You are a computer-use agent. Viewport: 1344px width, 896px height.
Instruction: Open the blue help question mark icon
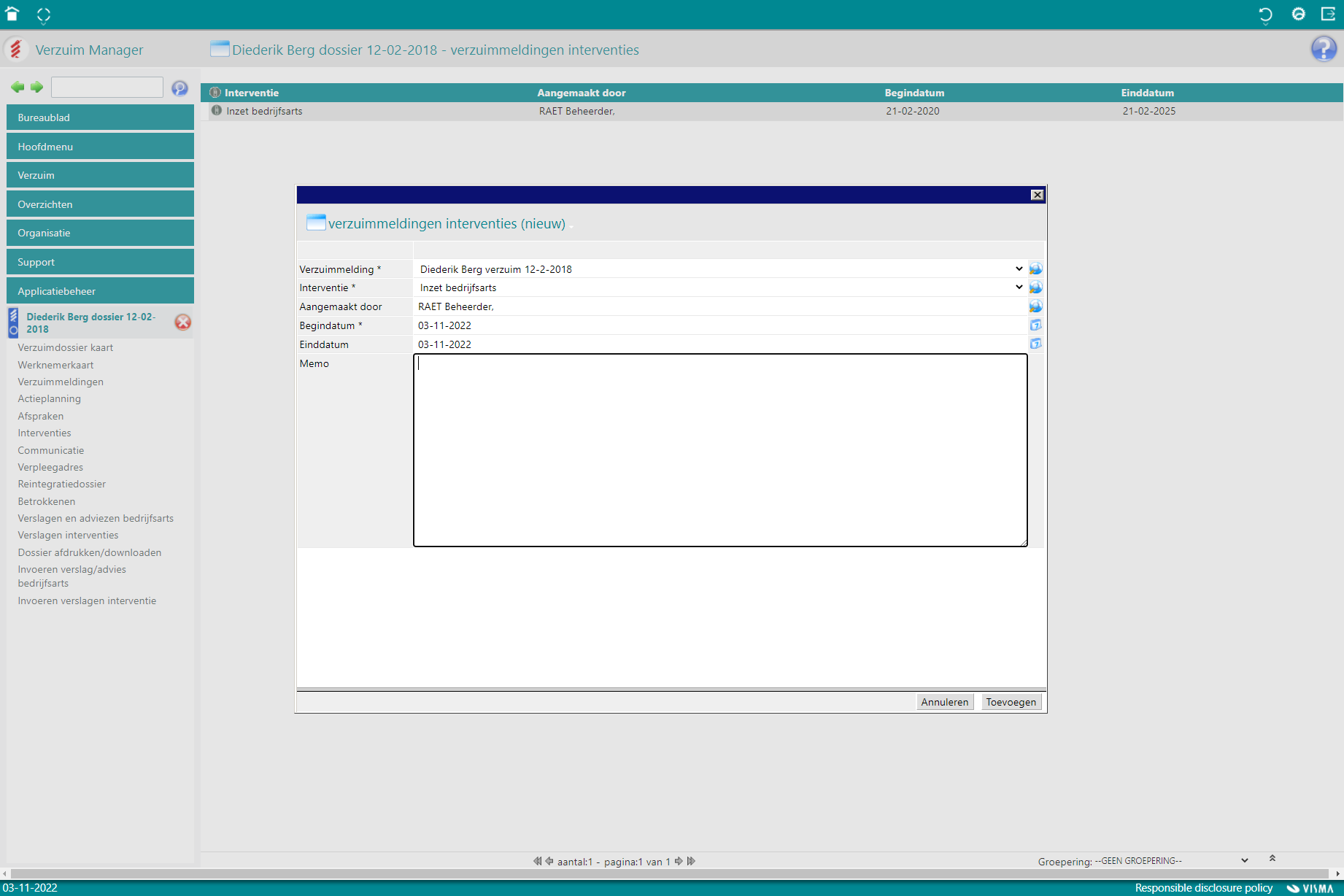[x=1324, y=49]
